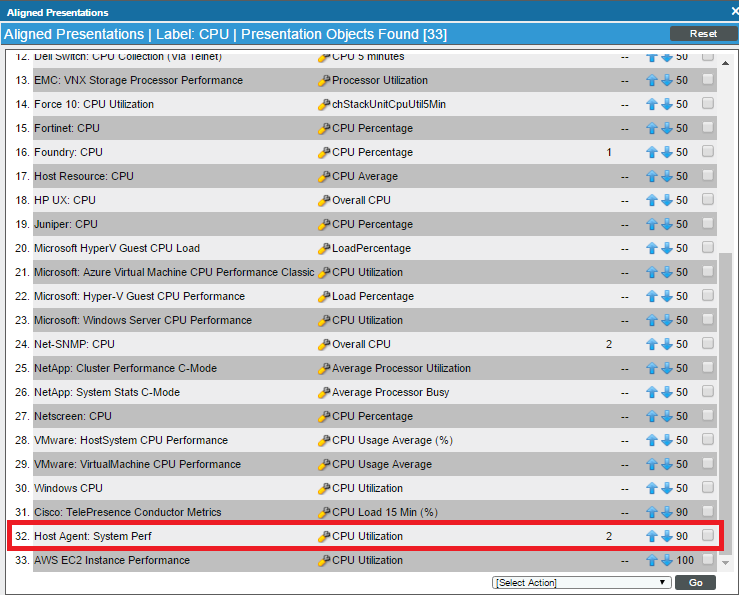Click the Reset button
This screenshot has width=739, height=595.
click(703, 33)
